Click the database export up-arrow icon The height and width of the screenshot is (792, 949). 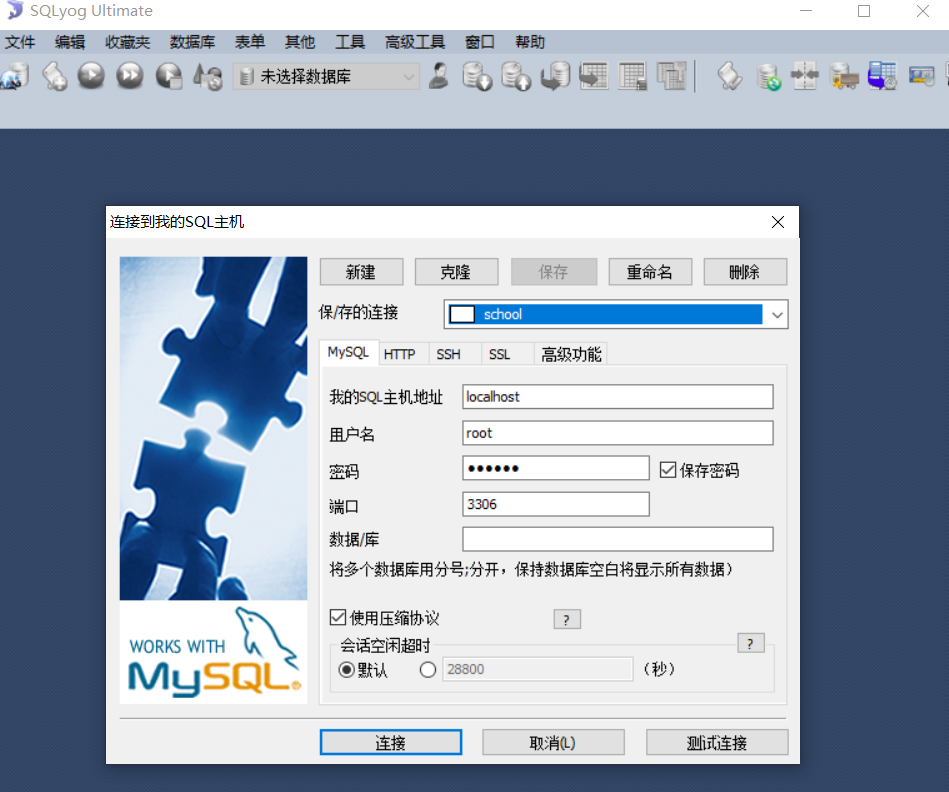point(516,76)
